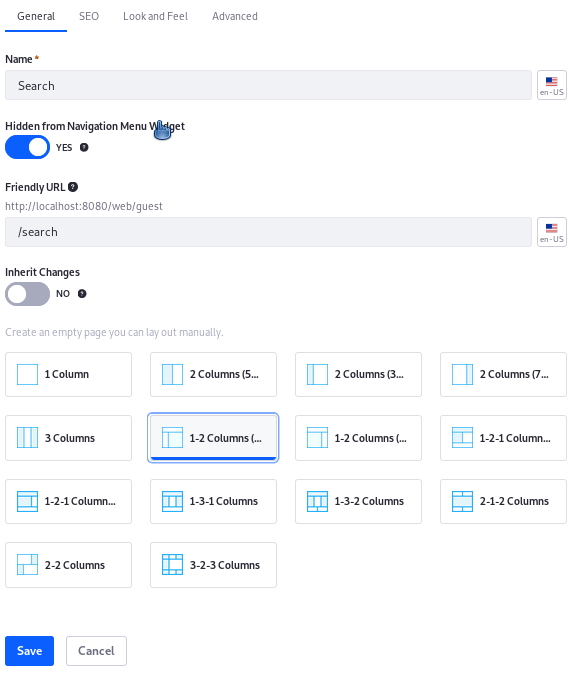Click the Friendly URL input field

coord(268,232)
